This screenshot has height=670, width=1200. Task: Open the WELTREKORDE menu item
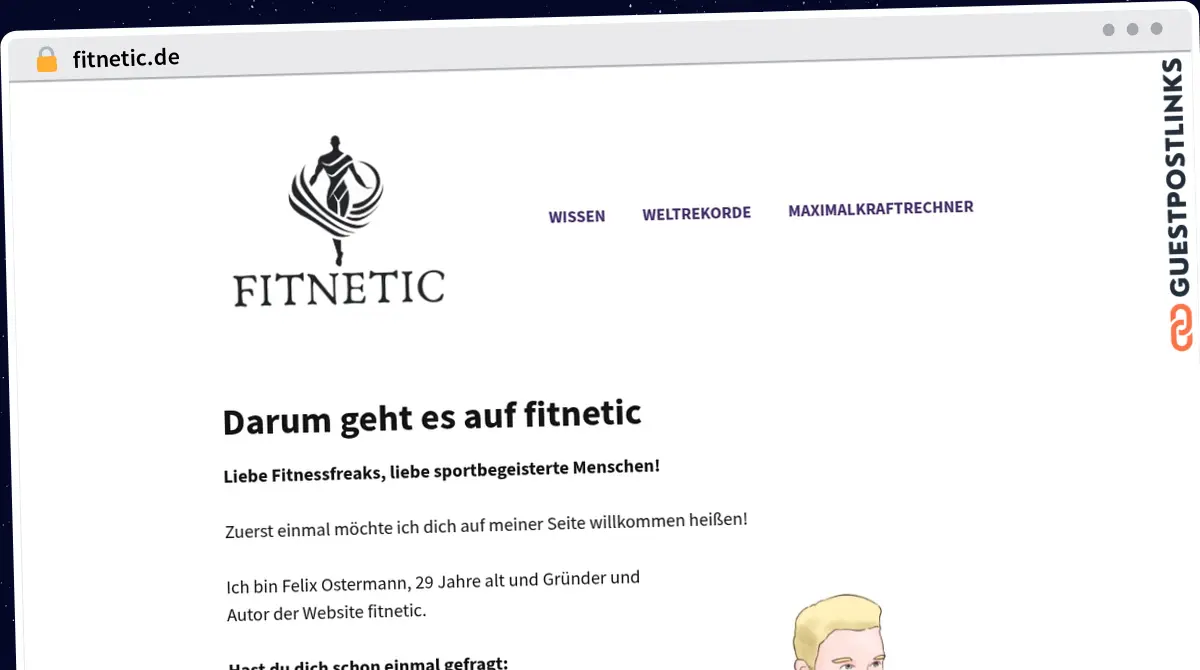pyautogui.click(x=697, y=213)
